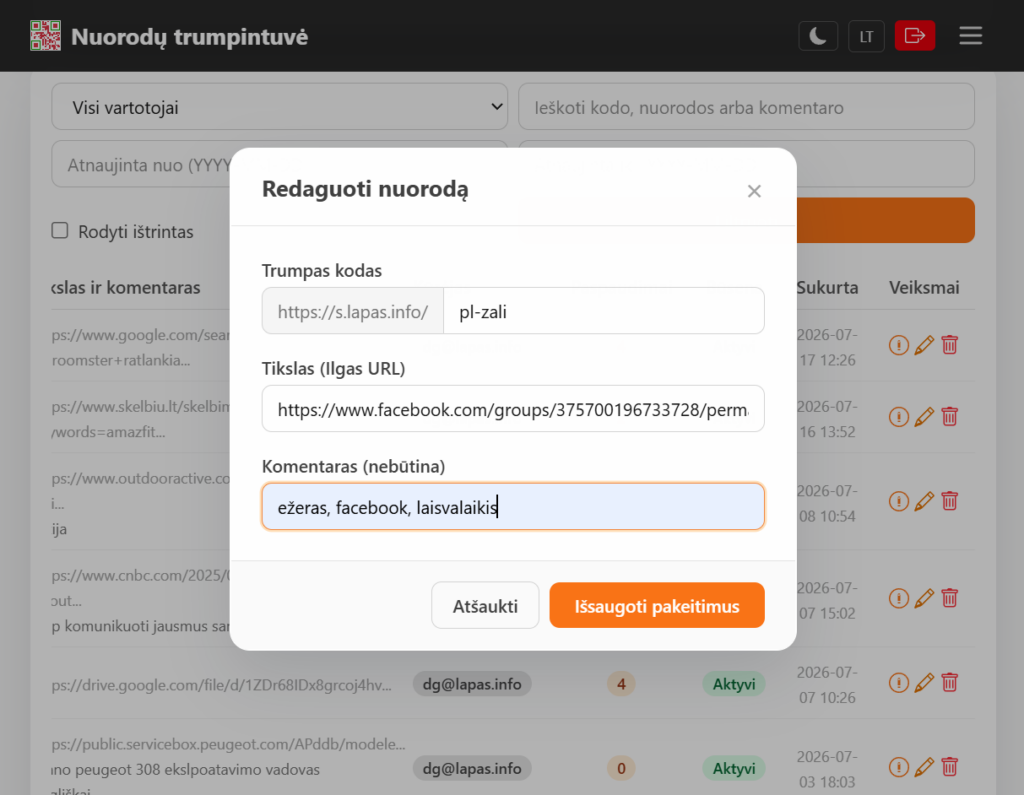
Task: Click the Veiksmai column header
Action: [x=924, y=287]
